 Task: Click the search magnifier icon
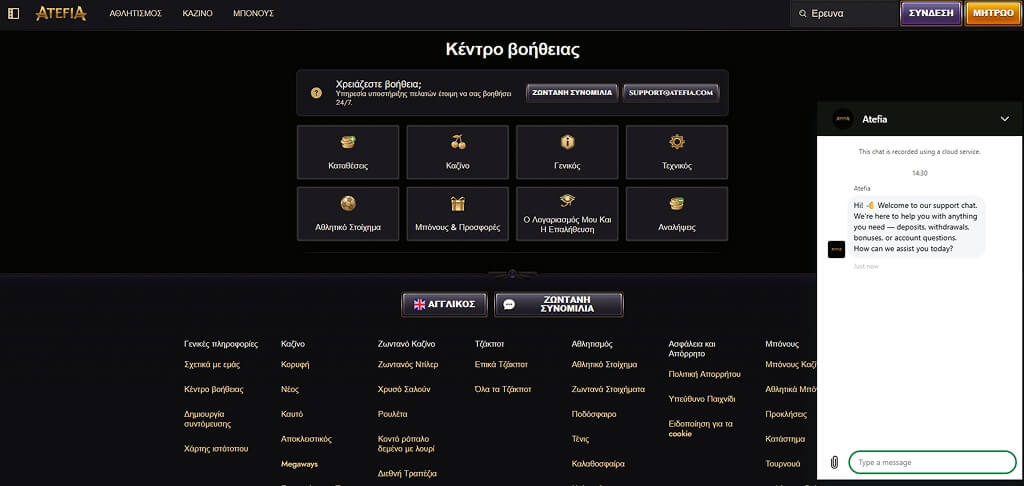coord(803,13)
